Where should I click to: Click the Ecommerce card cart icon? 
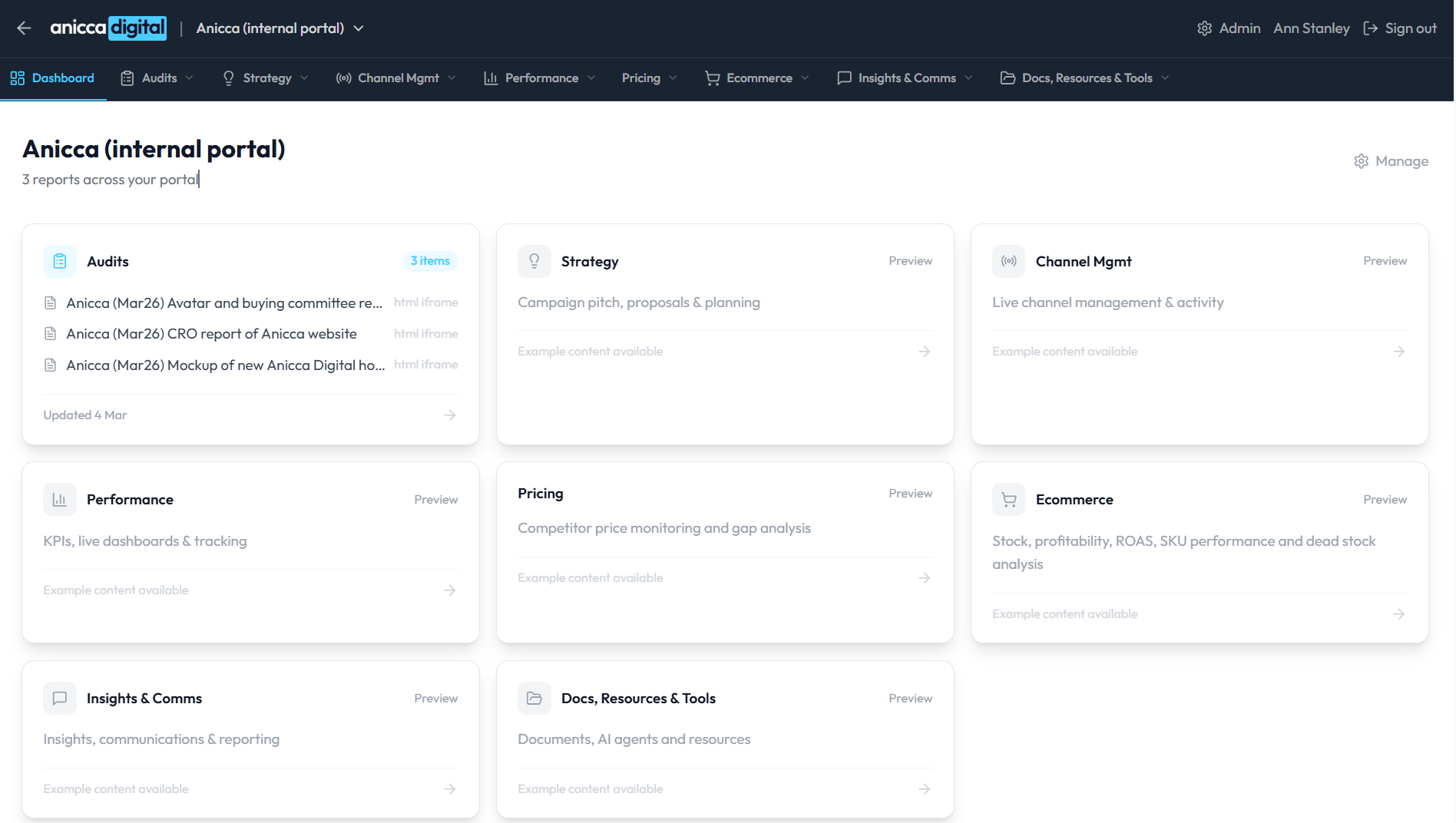click(1009, 500)
